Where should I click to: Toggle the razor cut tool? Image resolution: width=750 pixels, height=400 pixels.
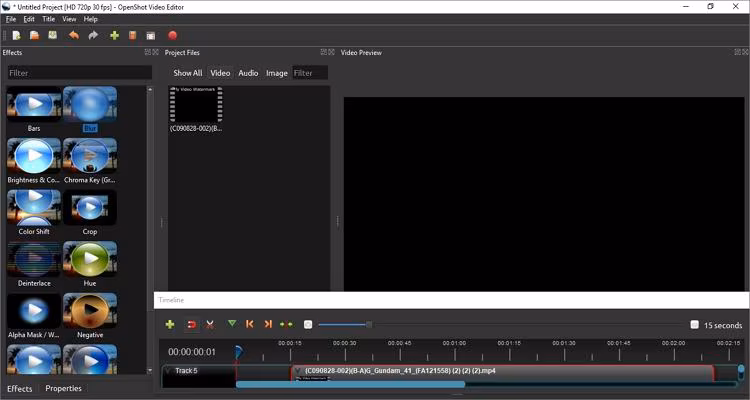pyautogui.click(x=210, y=325)
